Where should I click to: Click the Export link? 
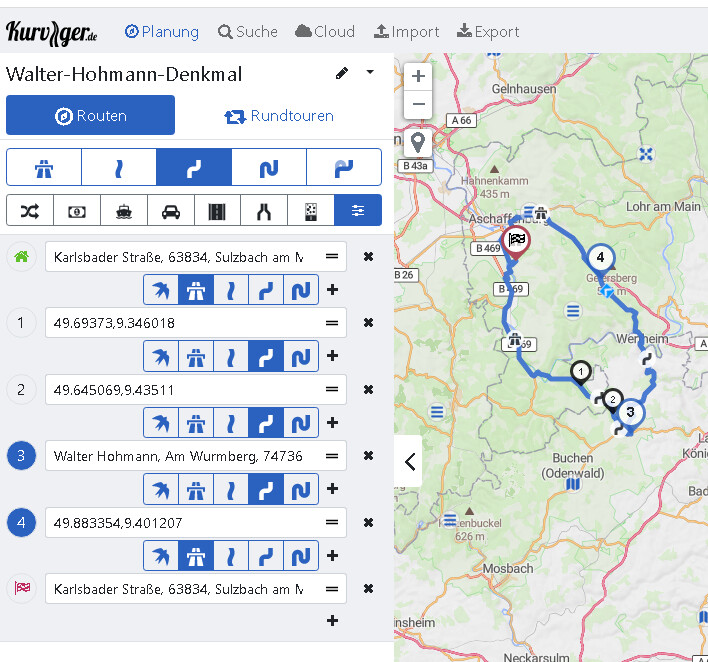coord(488,32)
